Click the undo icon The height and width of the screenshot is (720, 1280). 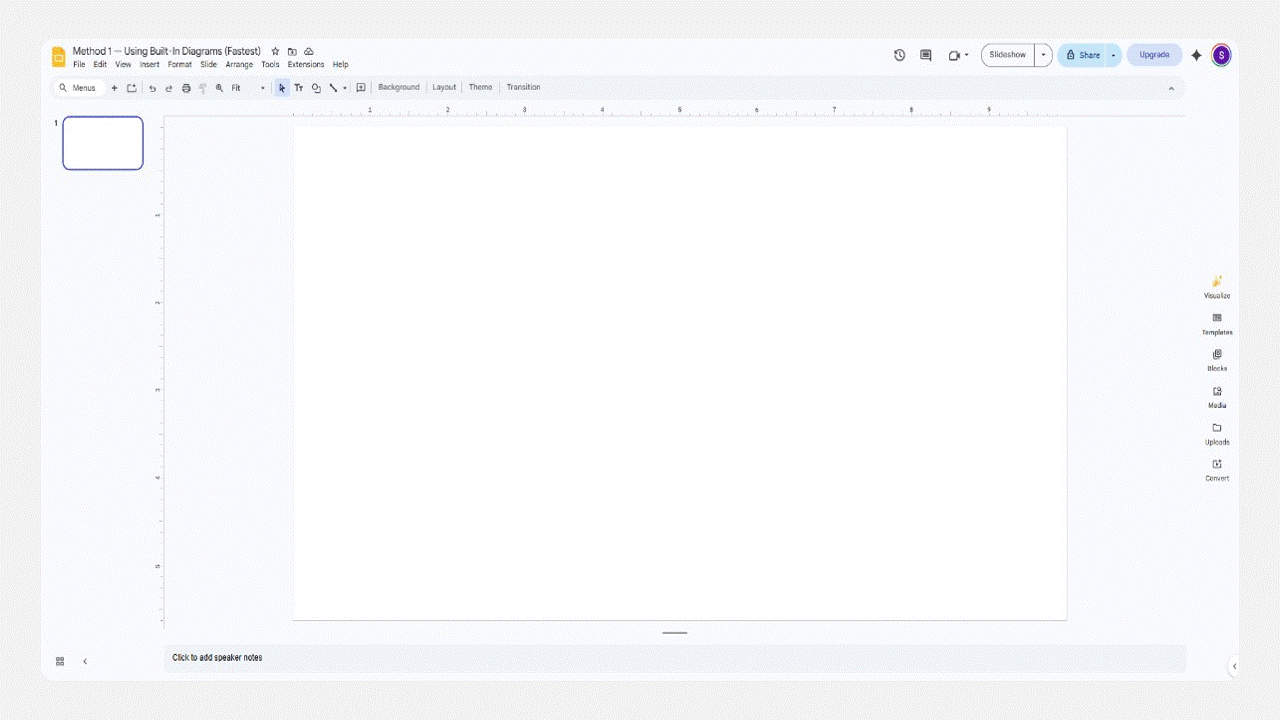click(152, 88)
